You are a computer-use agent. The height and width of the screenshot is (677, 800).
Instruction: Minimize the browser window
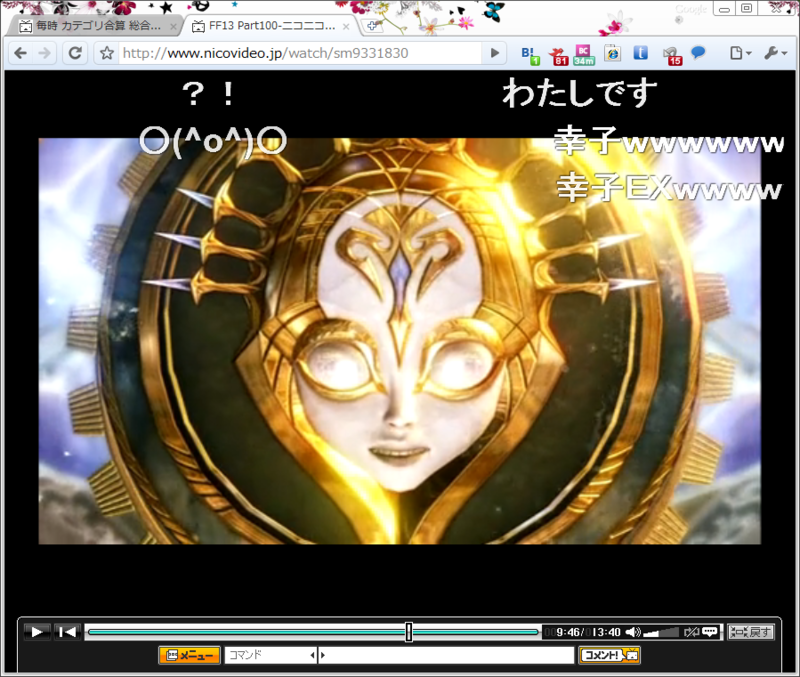[724, 9]
